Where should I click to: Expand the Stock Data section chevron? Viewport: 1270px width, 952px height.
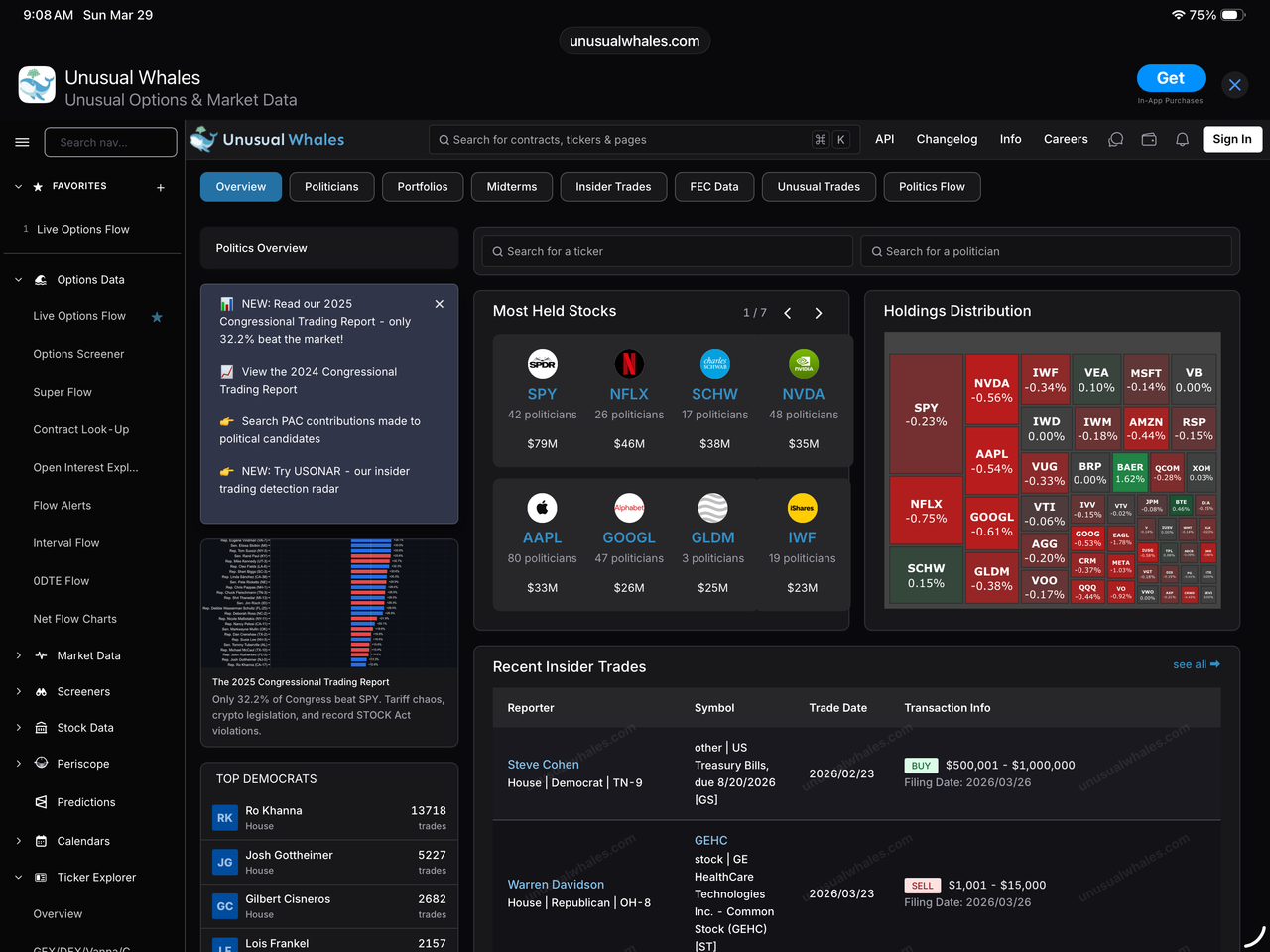tap(18, 728)
